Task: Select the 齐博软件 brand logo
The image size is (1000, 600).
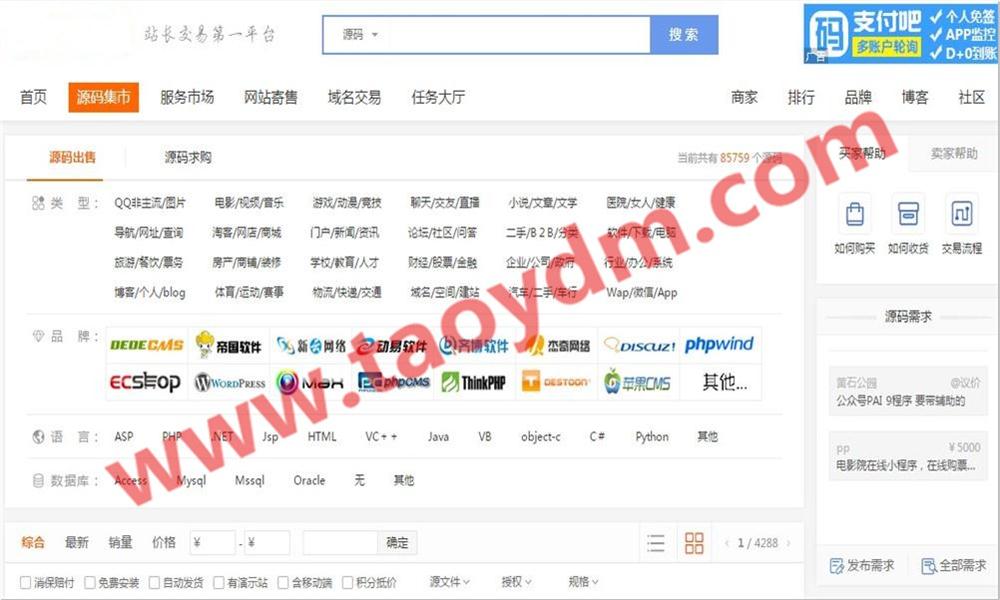Action: 475,345
